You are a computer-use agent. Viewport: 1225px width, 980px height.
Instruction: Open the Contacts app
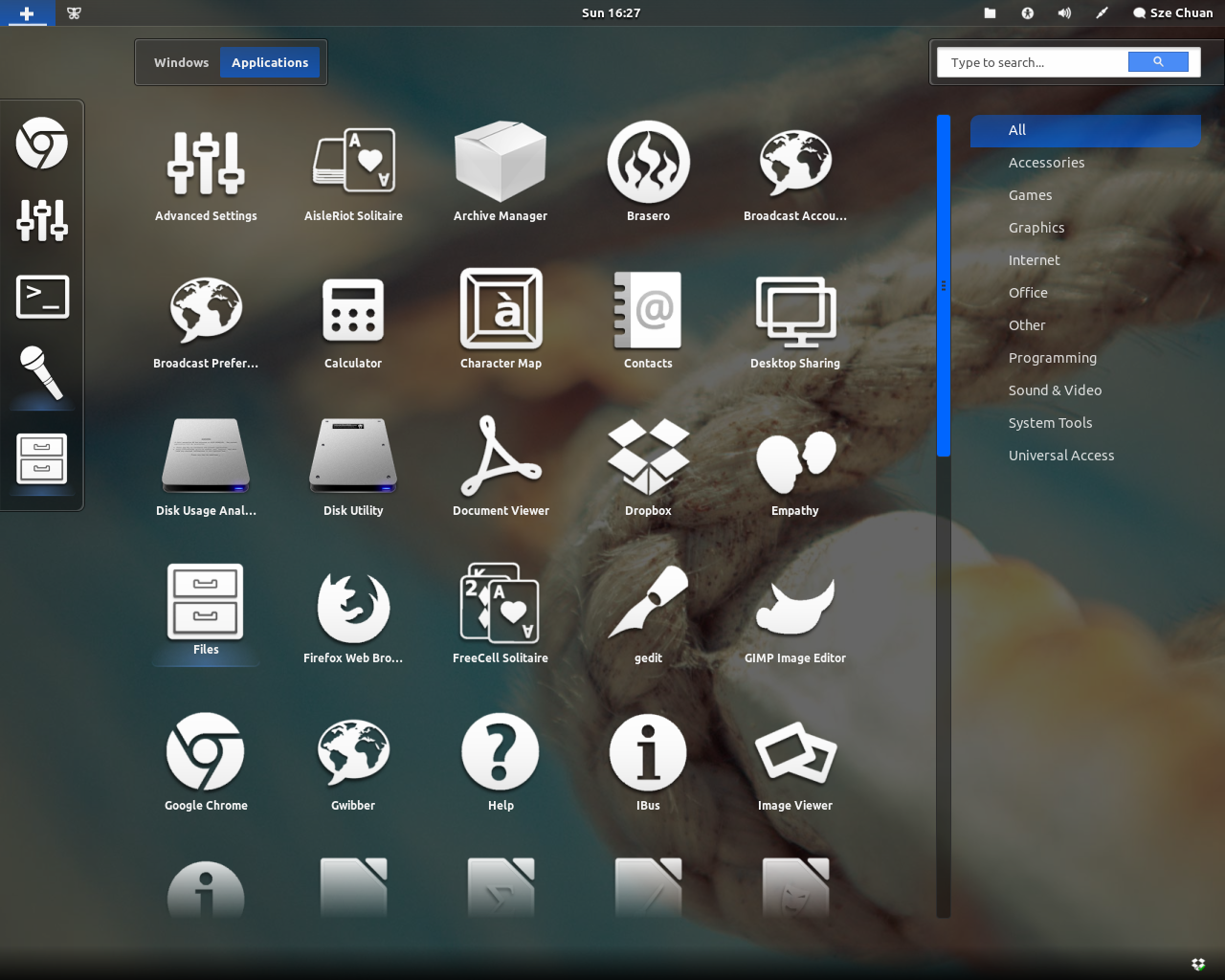click(648, 321)
